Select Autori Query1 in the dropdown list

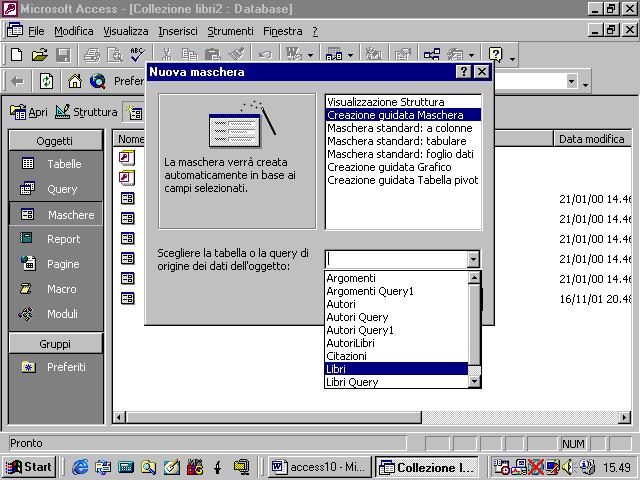396,330
